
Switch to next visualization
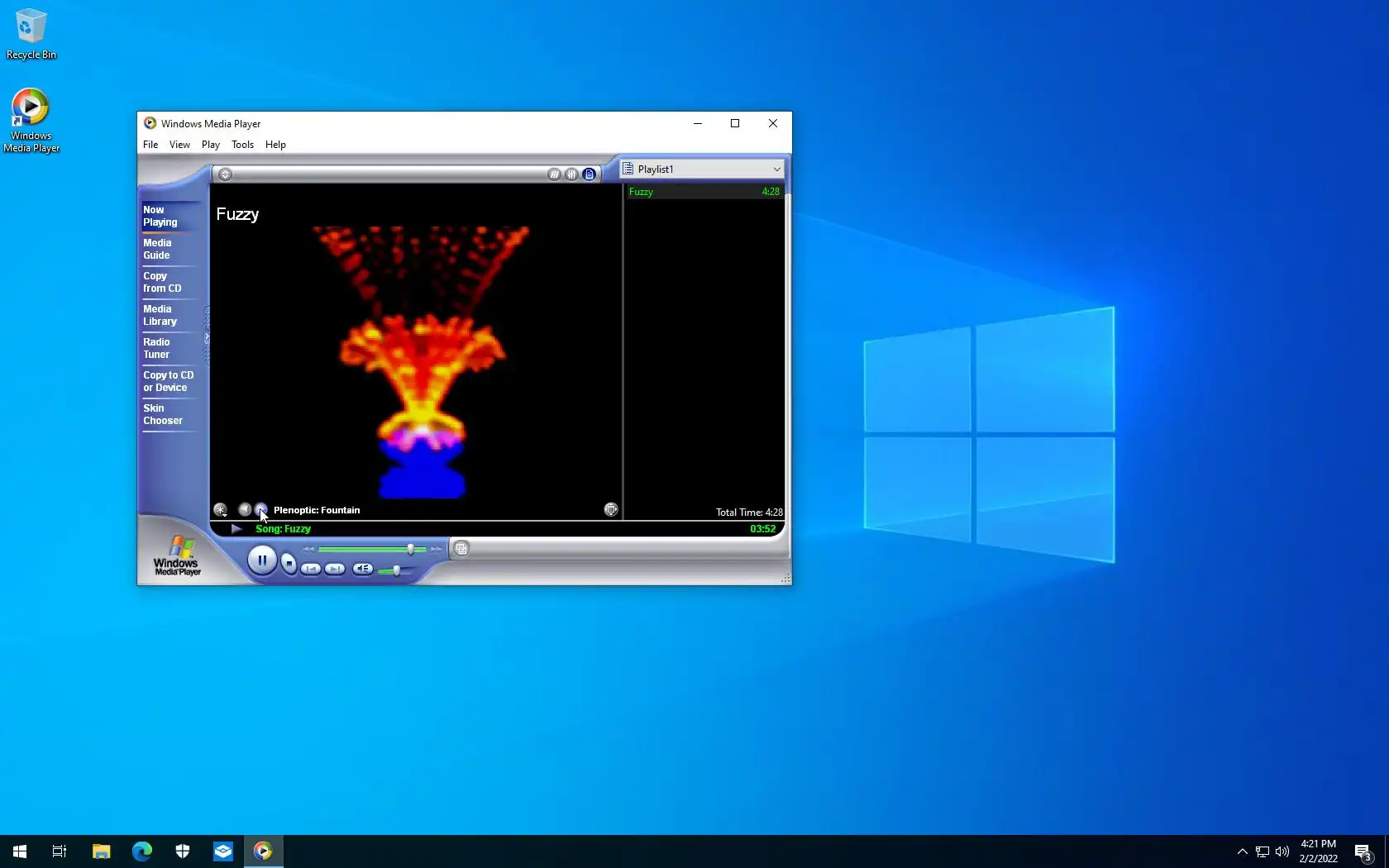pos(260,509)
